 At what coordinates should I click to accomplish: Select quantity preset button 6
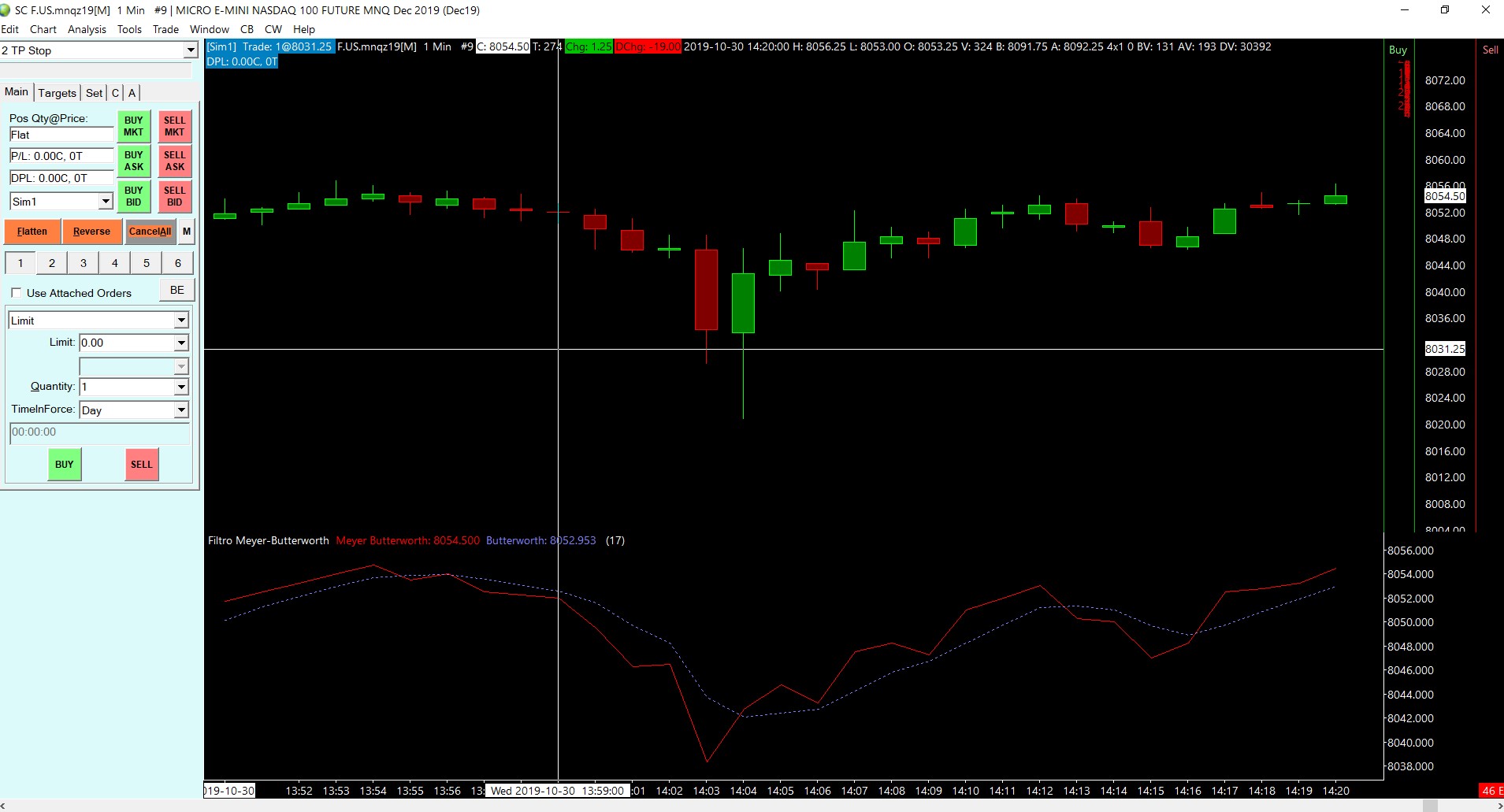click(x=178, y=263)
